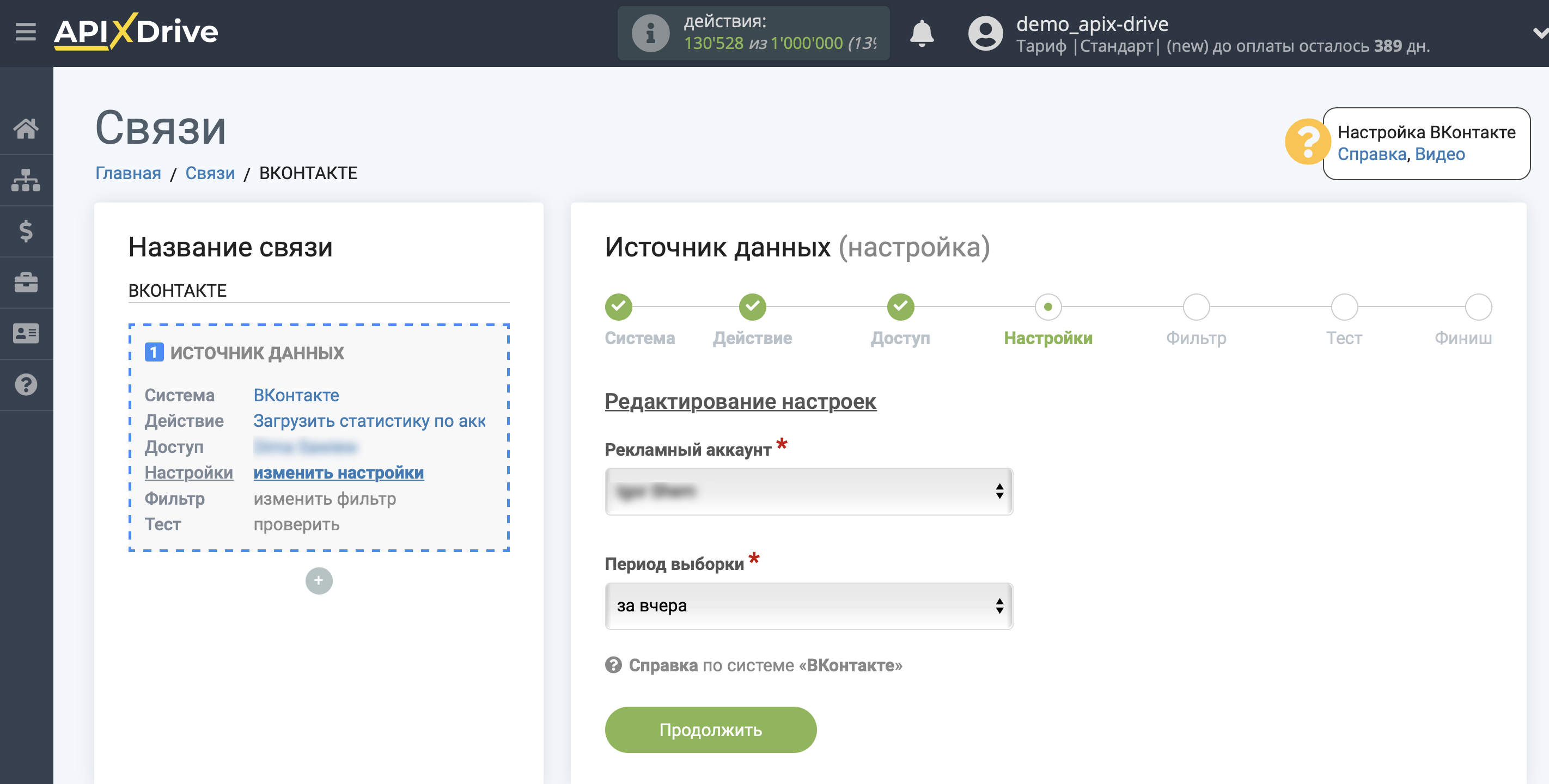Image resolution: width=1549 pixels, height=784 pixels.
Task: Click the ApiX-Drive logo
Action: [136, 31]
